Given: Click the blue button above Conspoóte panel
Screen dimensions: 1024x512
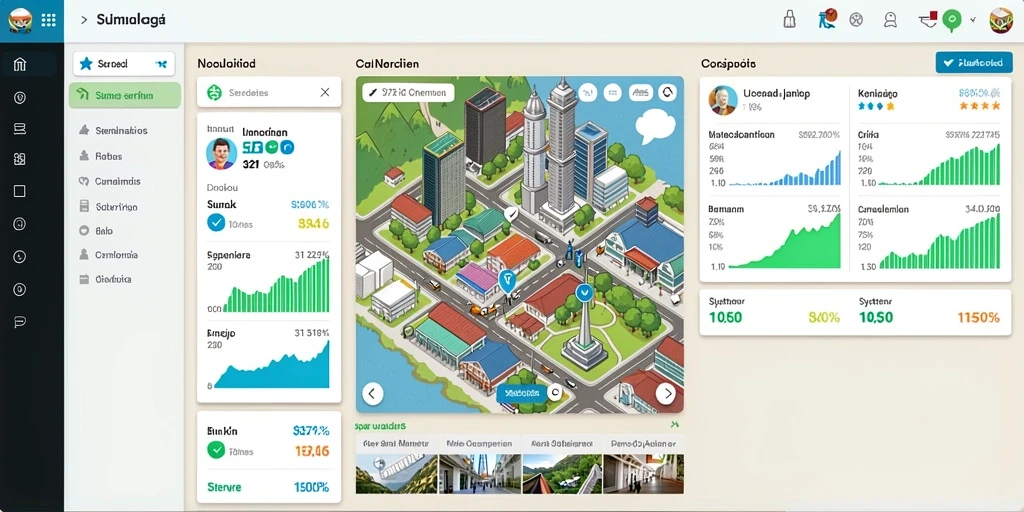Looking at the screenshot, I should click(973, 63).
